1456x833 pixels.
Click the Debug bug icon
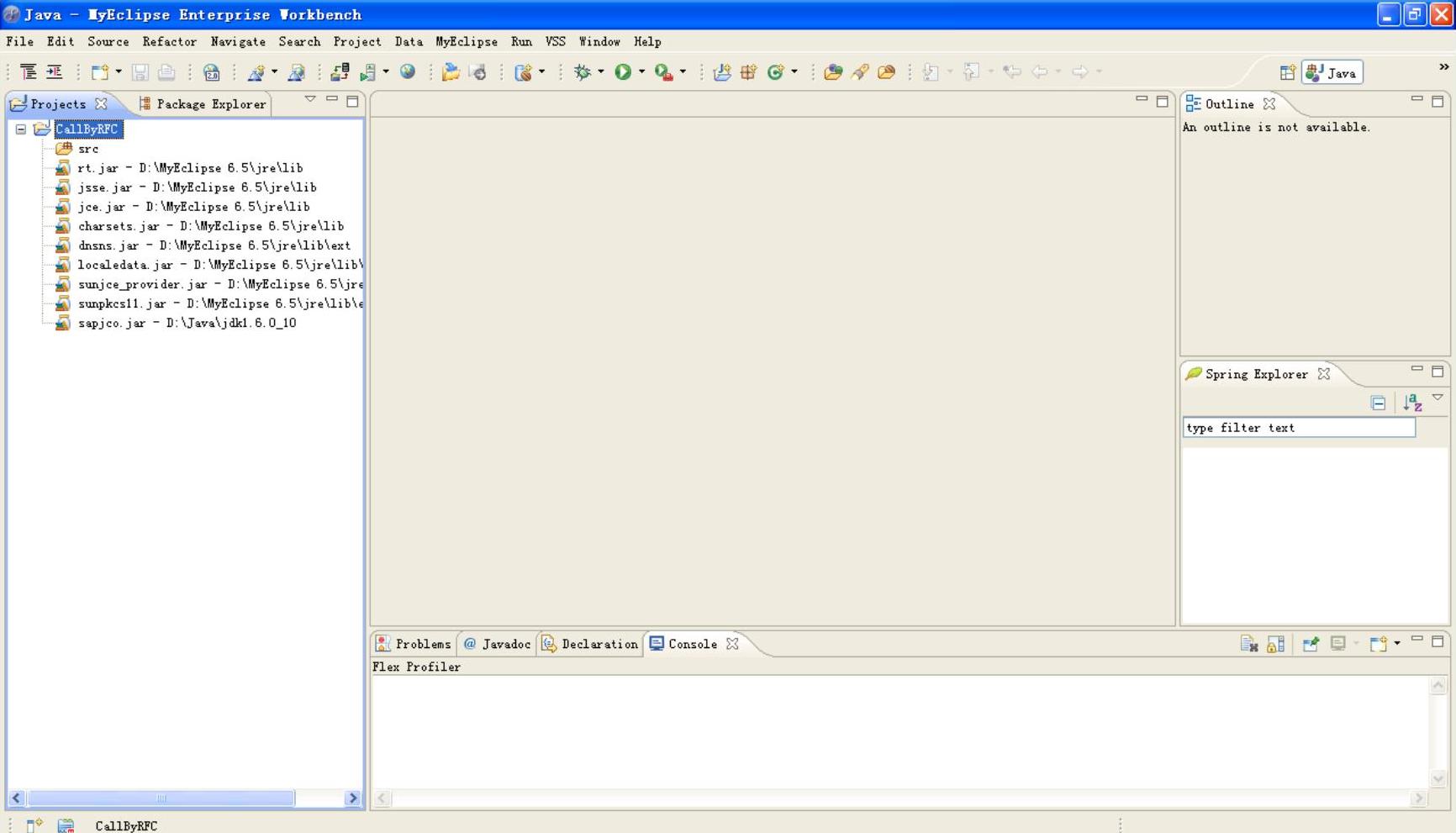pyautogui.click(x=583, y=72)
